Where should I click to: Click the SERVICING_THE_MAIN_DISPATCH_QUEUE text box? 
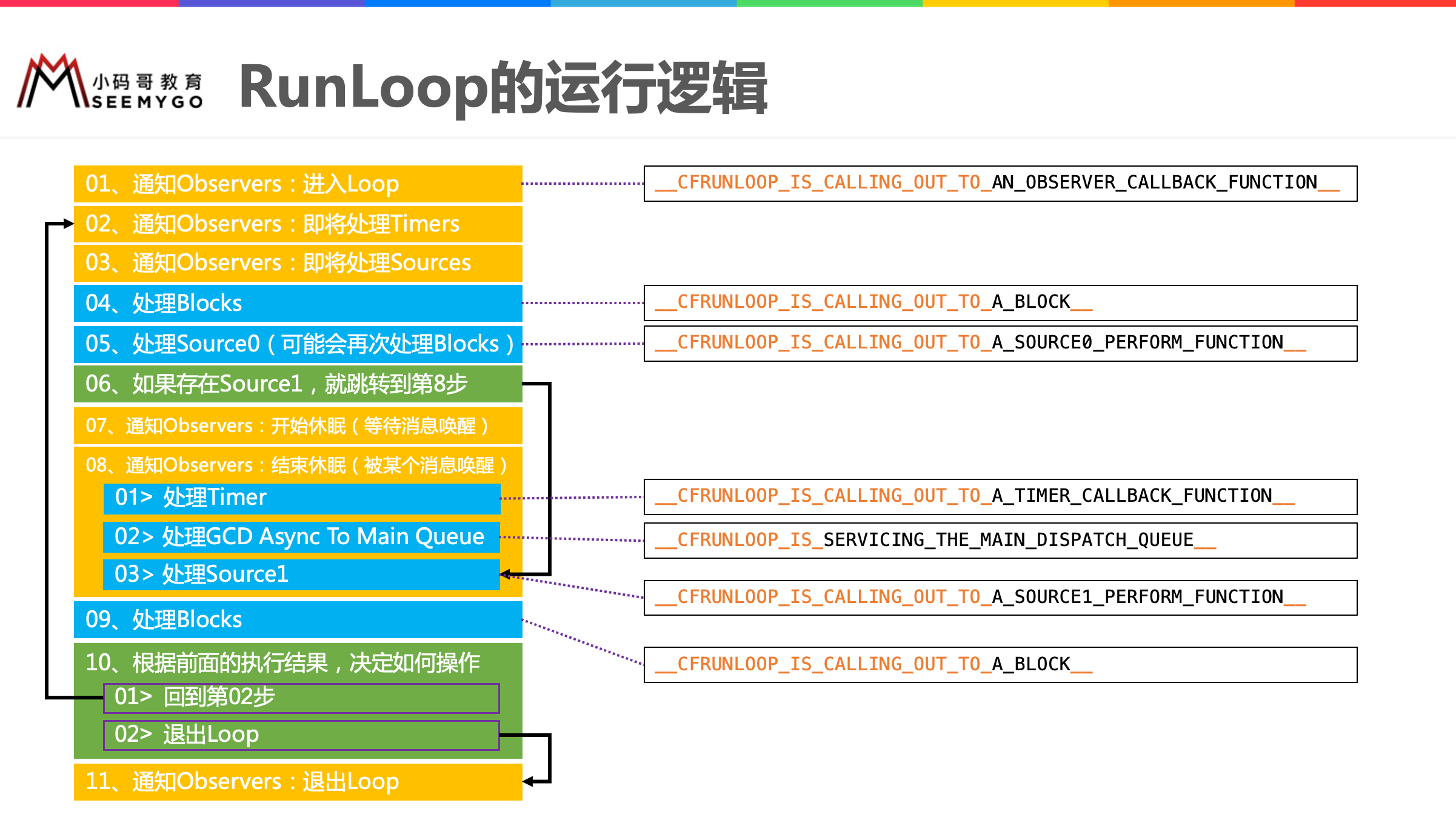[1000, 540]
